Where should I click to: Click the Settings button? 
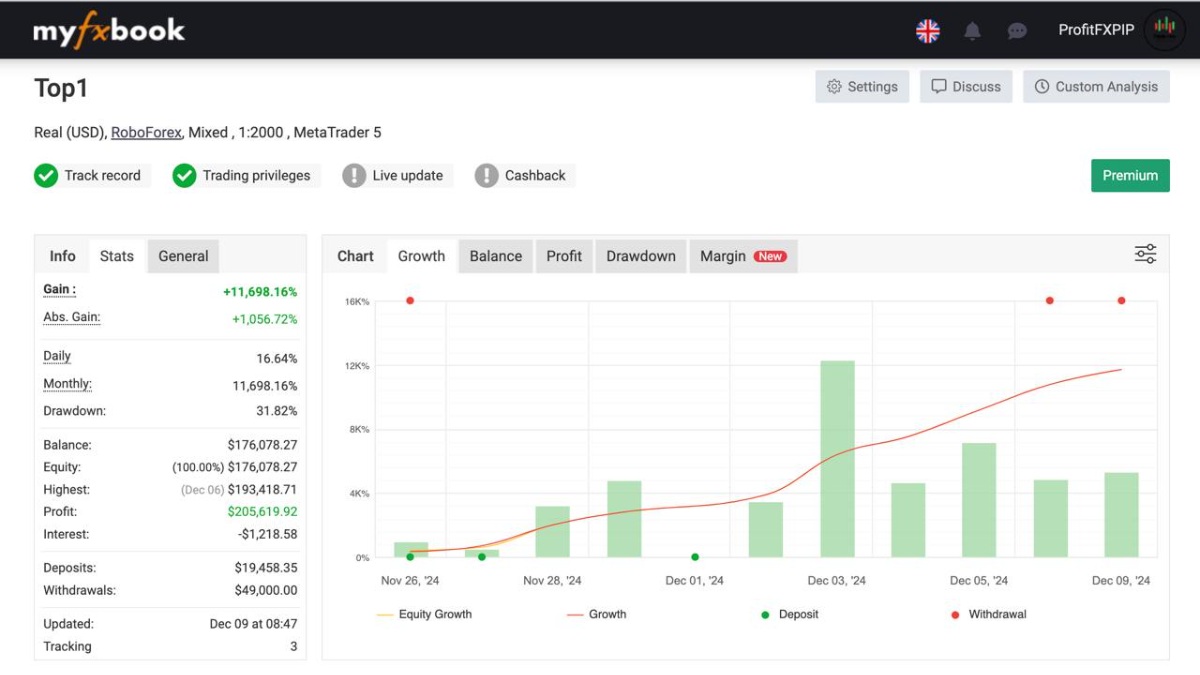(x=862, y=87)
